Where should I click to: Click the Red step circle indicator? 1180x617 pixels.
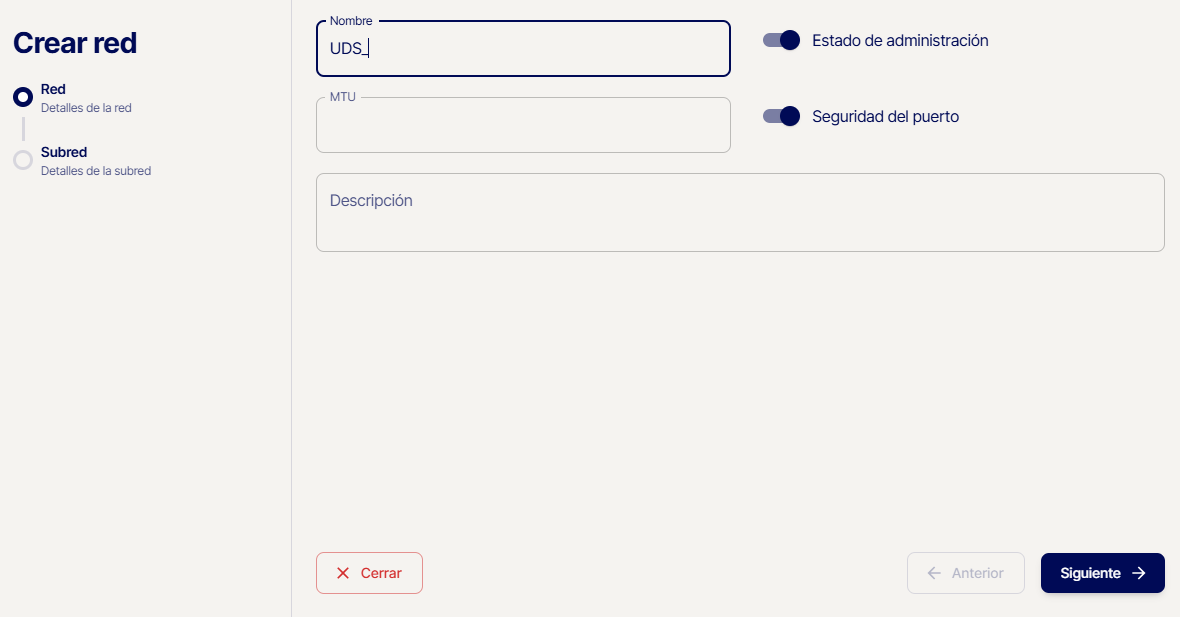coord(23,97)
